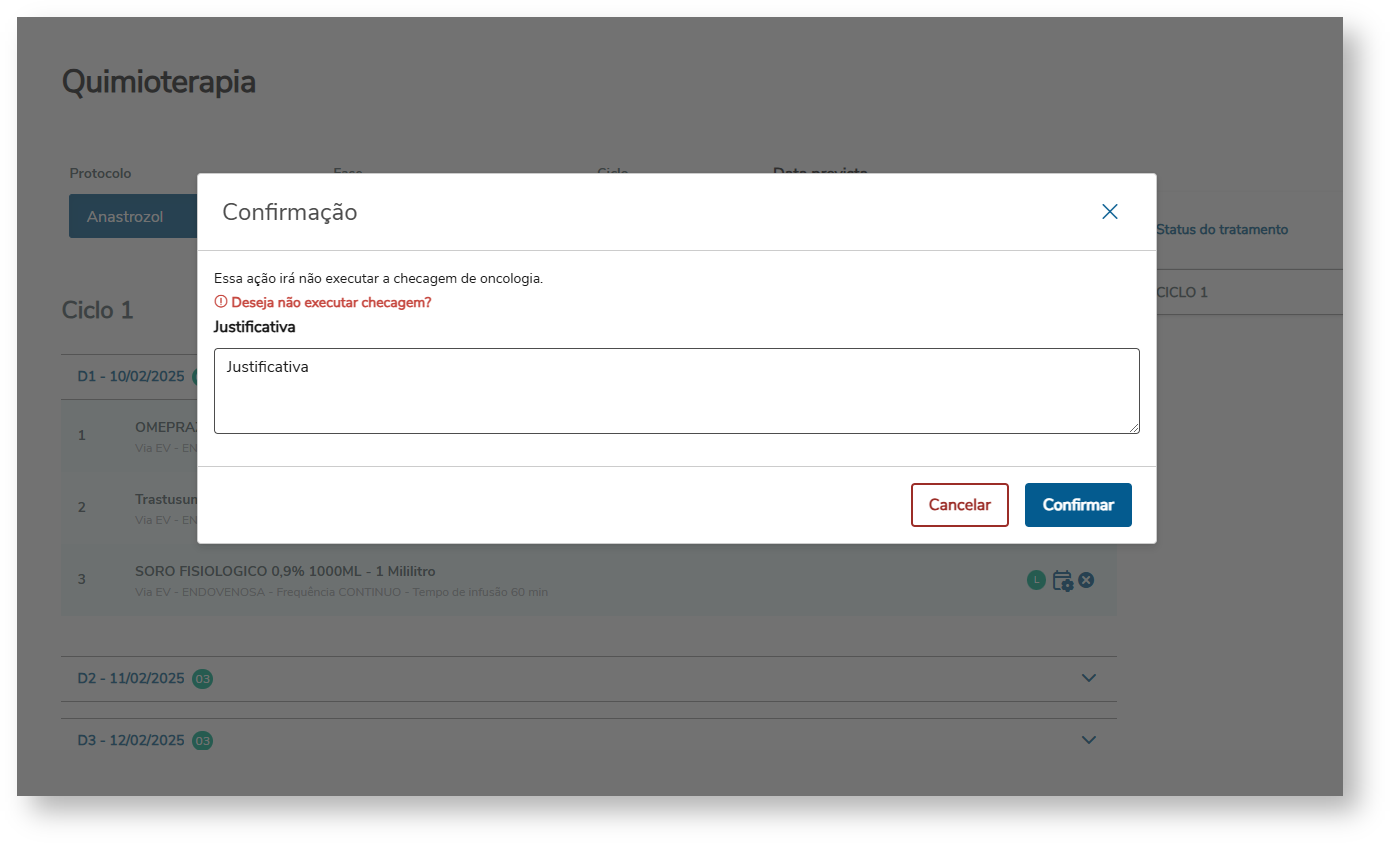
Task: Collapse the D1 - 10/02/2025 section header
Action: click(131, 377)
